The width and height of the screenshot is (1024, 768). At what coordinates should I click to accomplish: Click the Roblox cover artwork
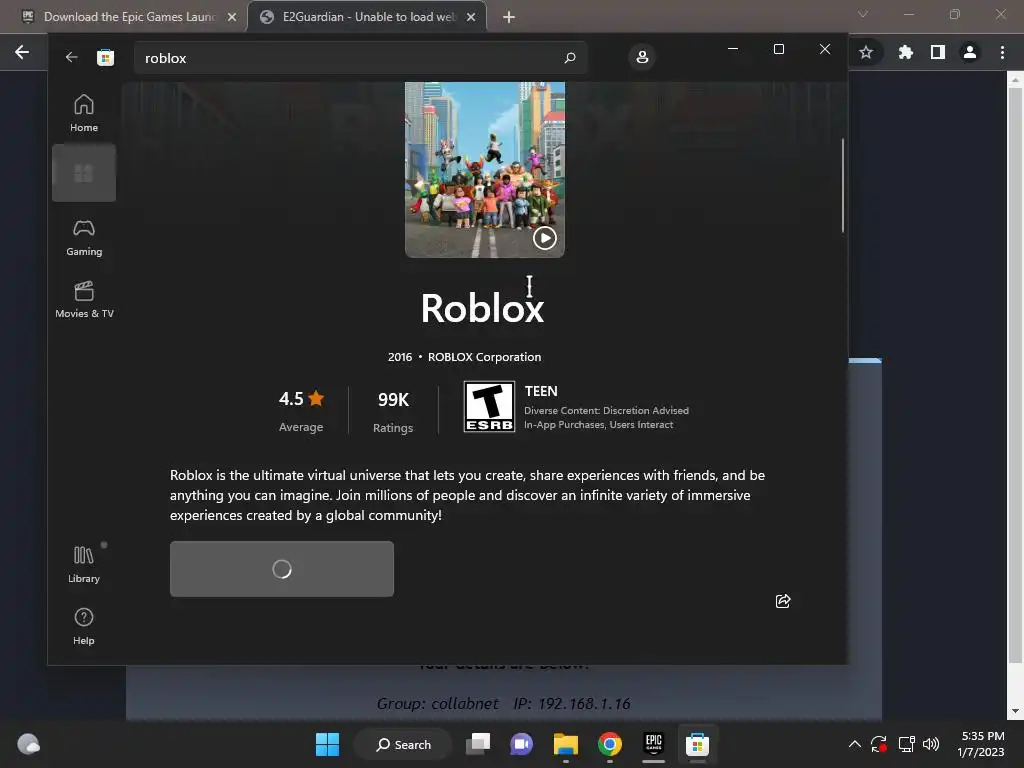[x=485, y=169]
